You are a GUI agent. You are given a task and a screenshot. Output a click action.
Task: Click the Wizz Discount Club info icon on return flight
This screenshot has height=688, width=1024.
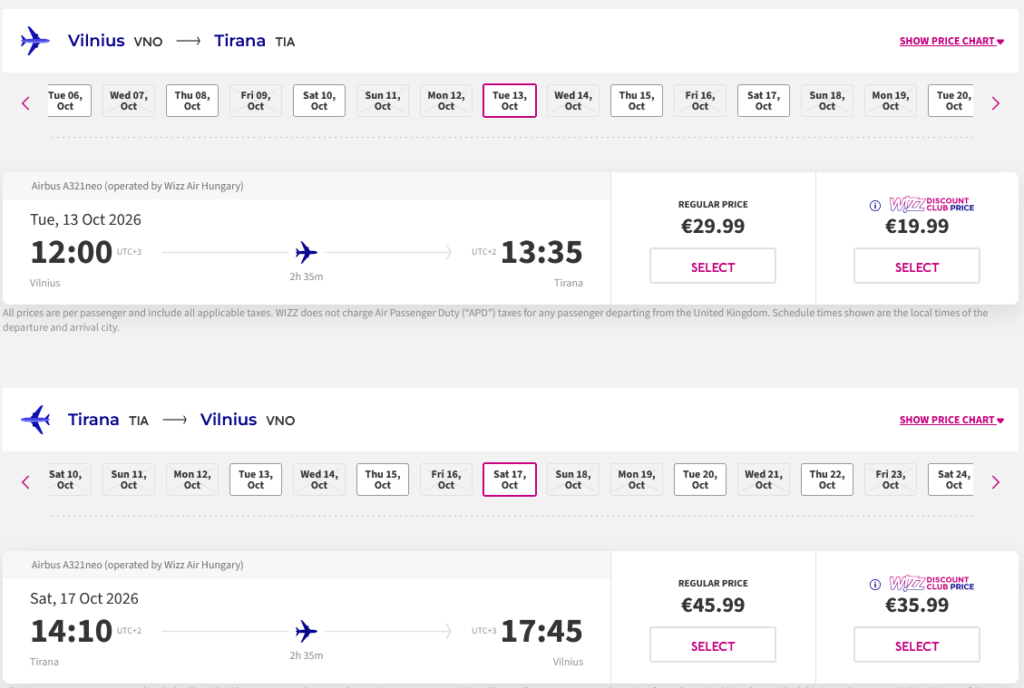875,585
